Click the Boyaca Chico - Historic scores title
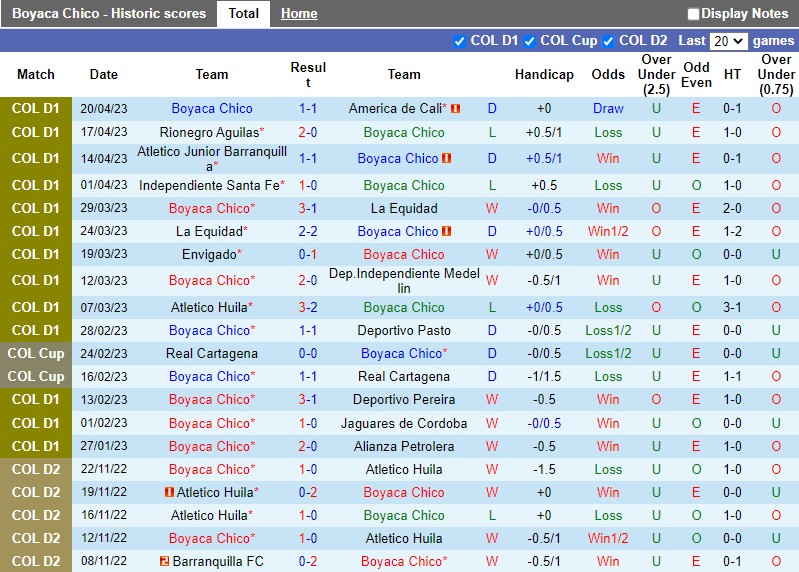The width and height of the screenshot is (799, 572). 109,14
